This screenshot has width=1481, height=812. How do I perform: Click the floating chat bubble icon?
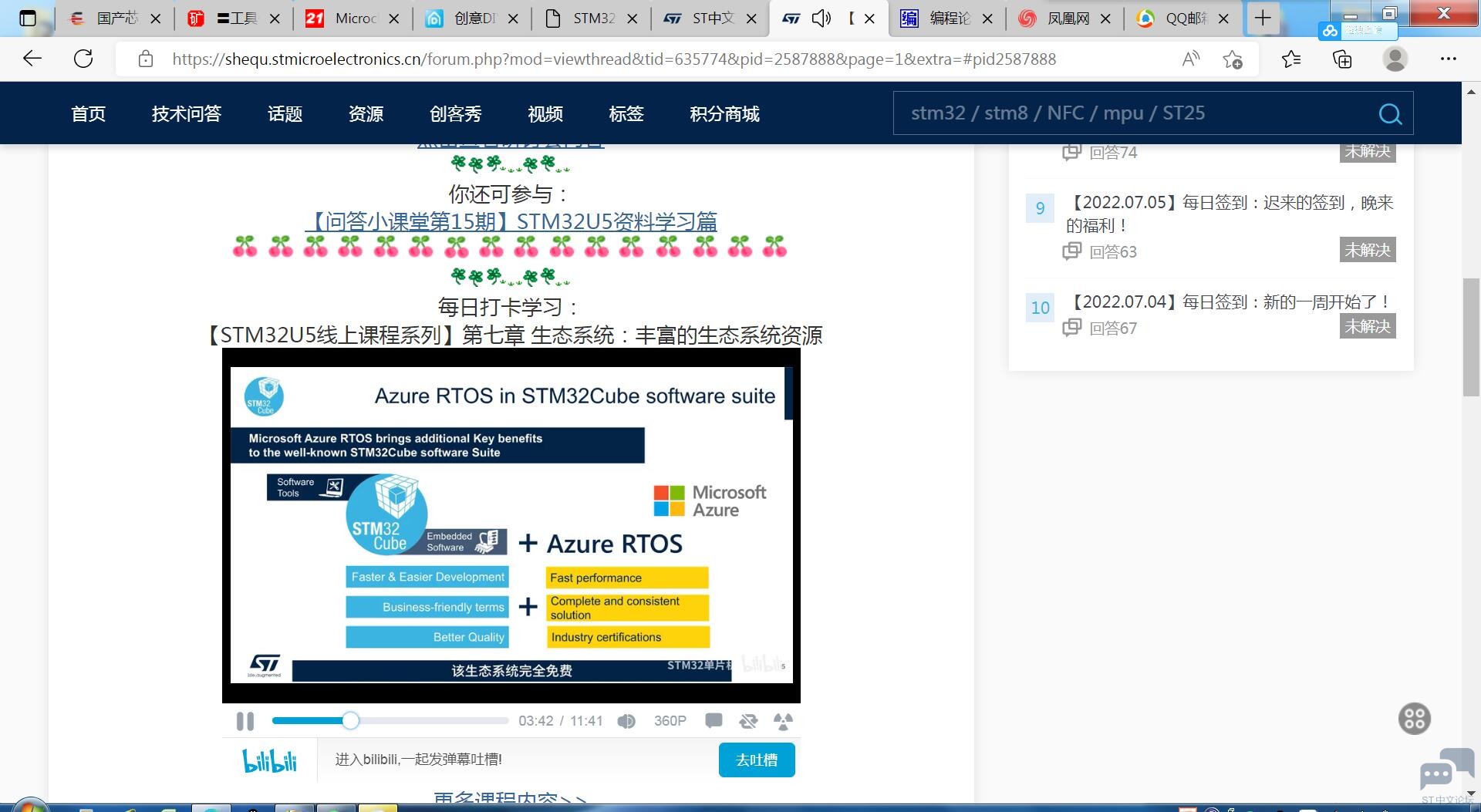(1445, 770)
